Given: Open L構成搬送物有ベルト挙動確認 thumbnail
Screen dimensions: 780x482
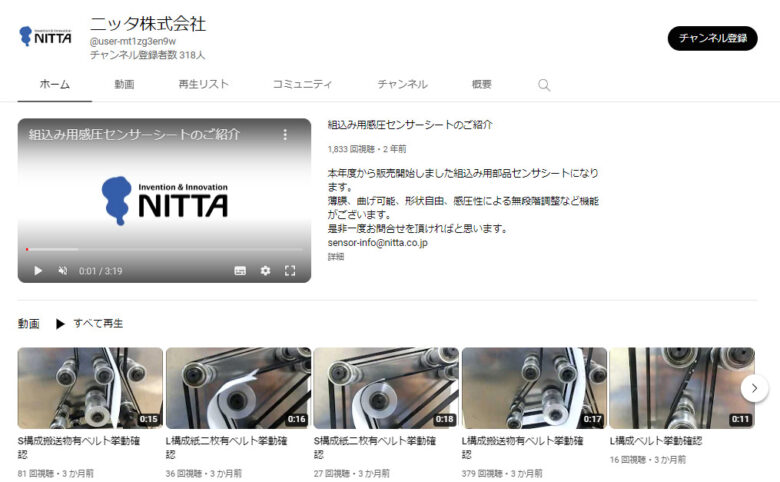Looking at the screenshot, I should [x=534, y=388].
